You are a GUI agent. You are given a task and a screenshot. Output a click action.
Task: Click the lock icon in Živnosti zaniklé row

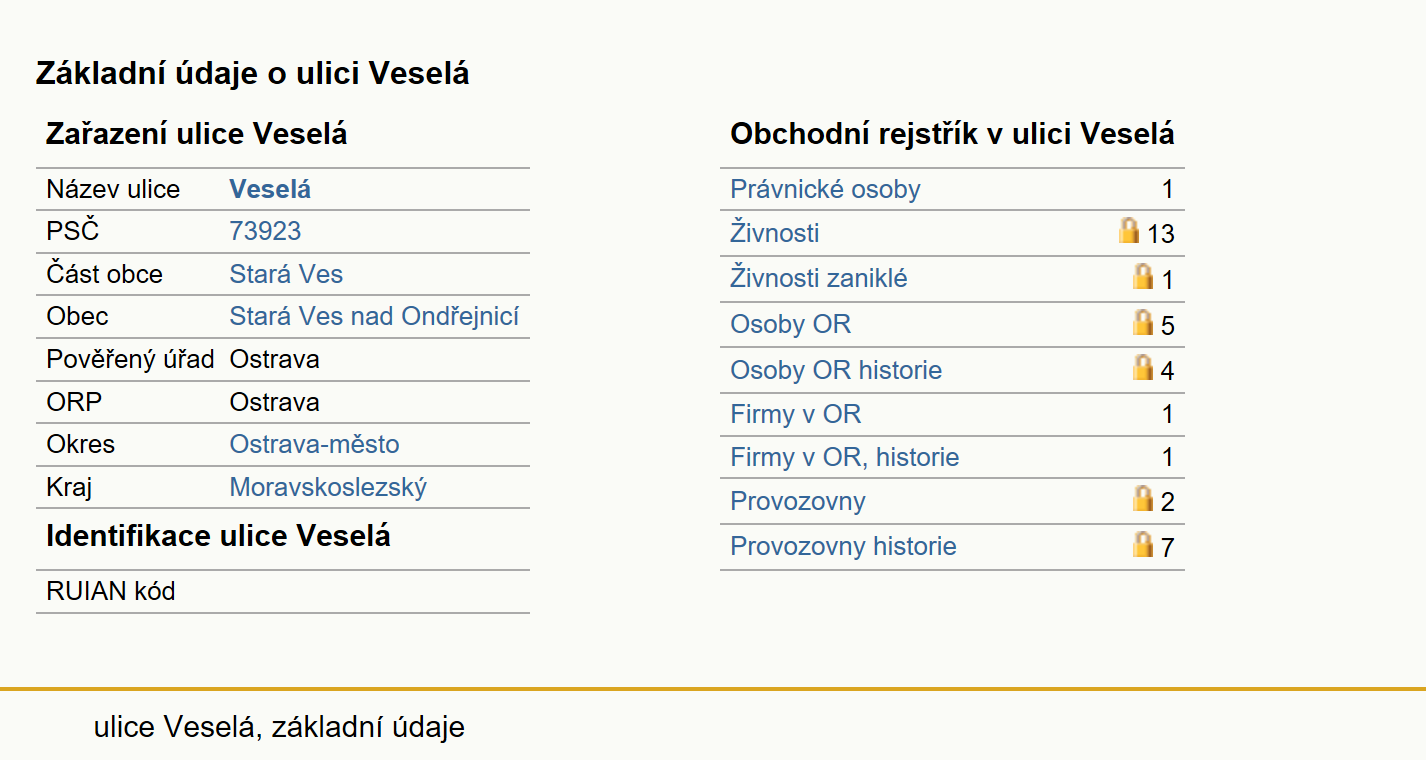click(x=1143, y=276)
